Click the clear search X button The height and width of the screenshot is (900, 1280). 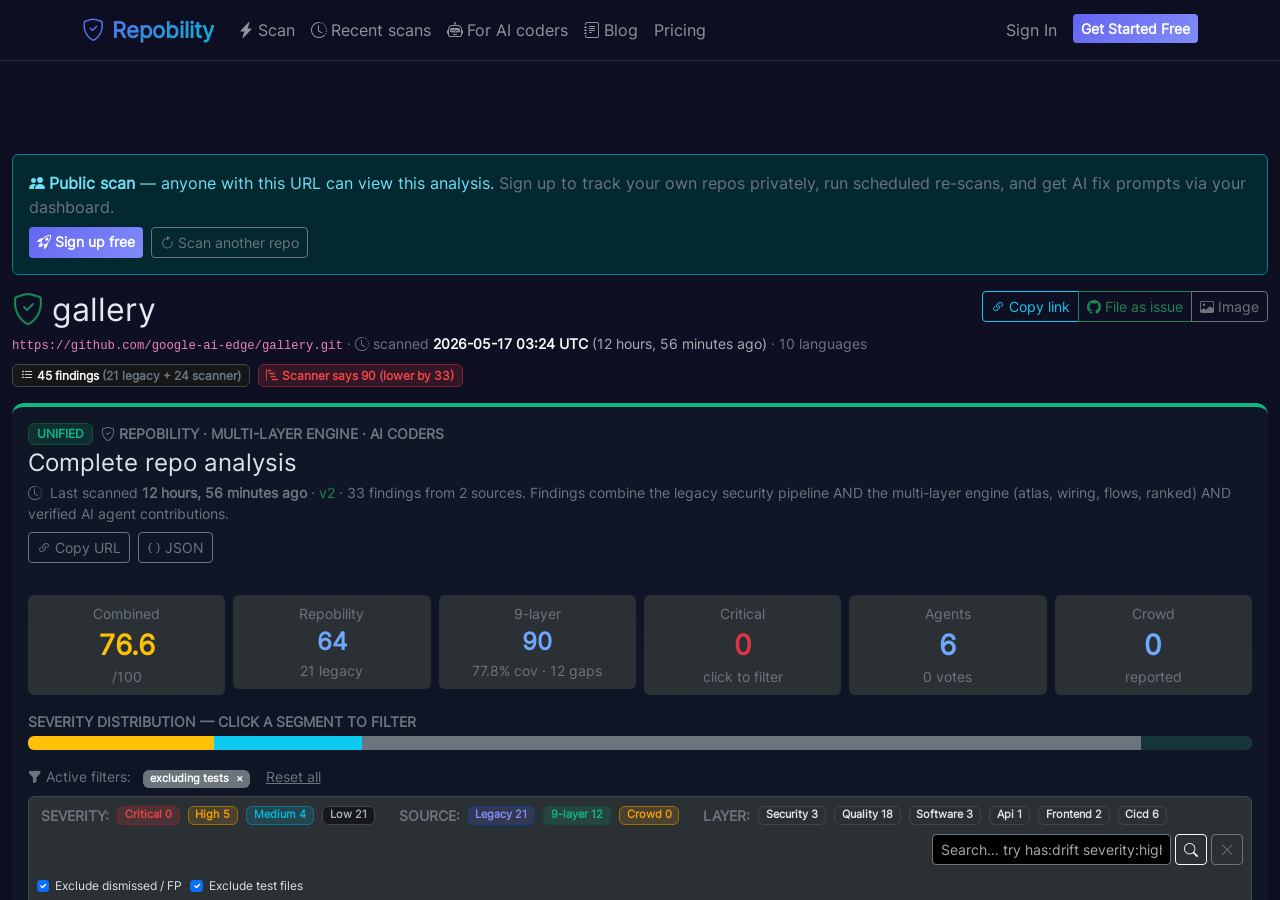pyautogui.click(x=1227, y=850)
